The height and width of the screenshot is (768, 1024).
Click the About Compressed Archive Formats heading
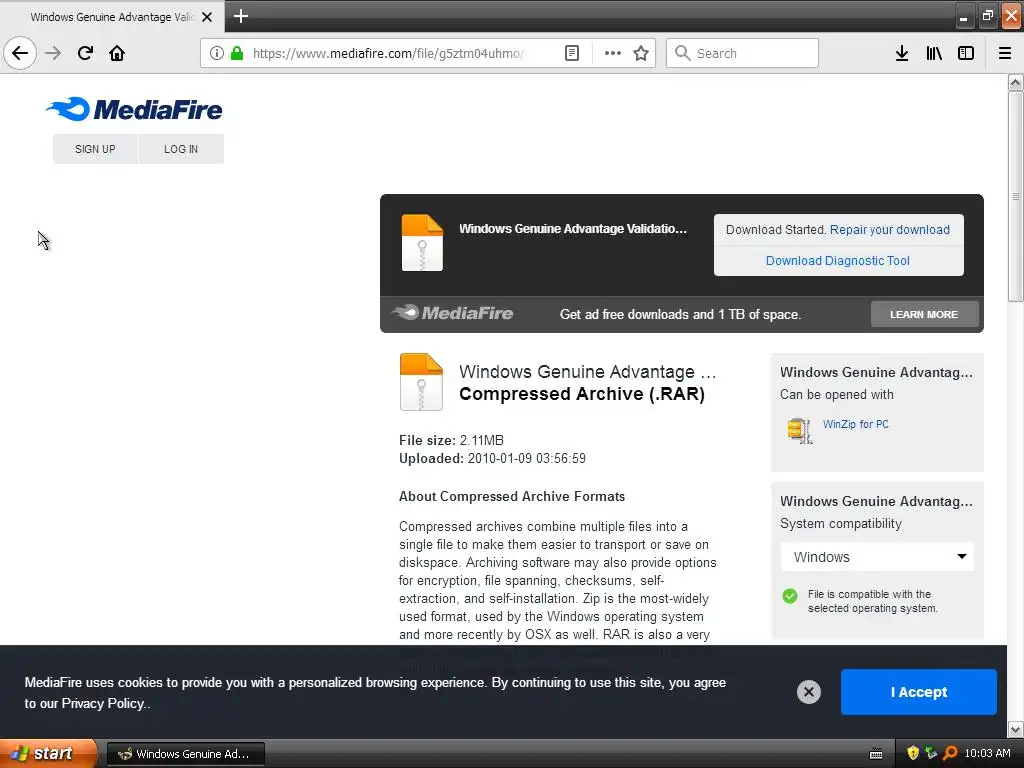[512, 496]
